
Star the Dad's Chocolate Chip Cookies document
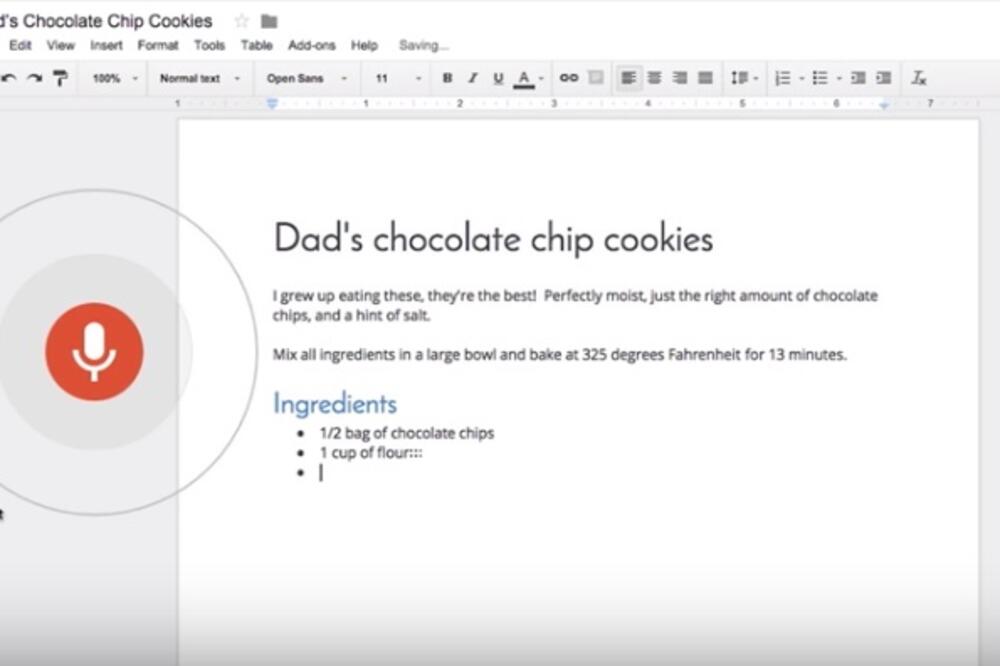point(240,20)
